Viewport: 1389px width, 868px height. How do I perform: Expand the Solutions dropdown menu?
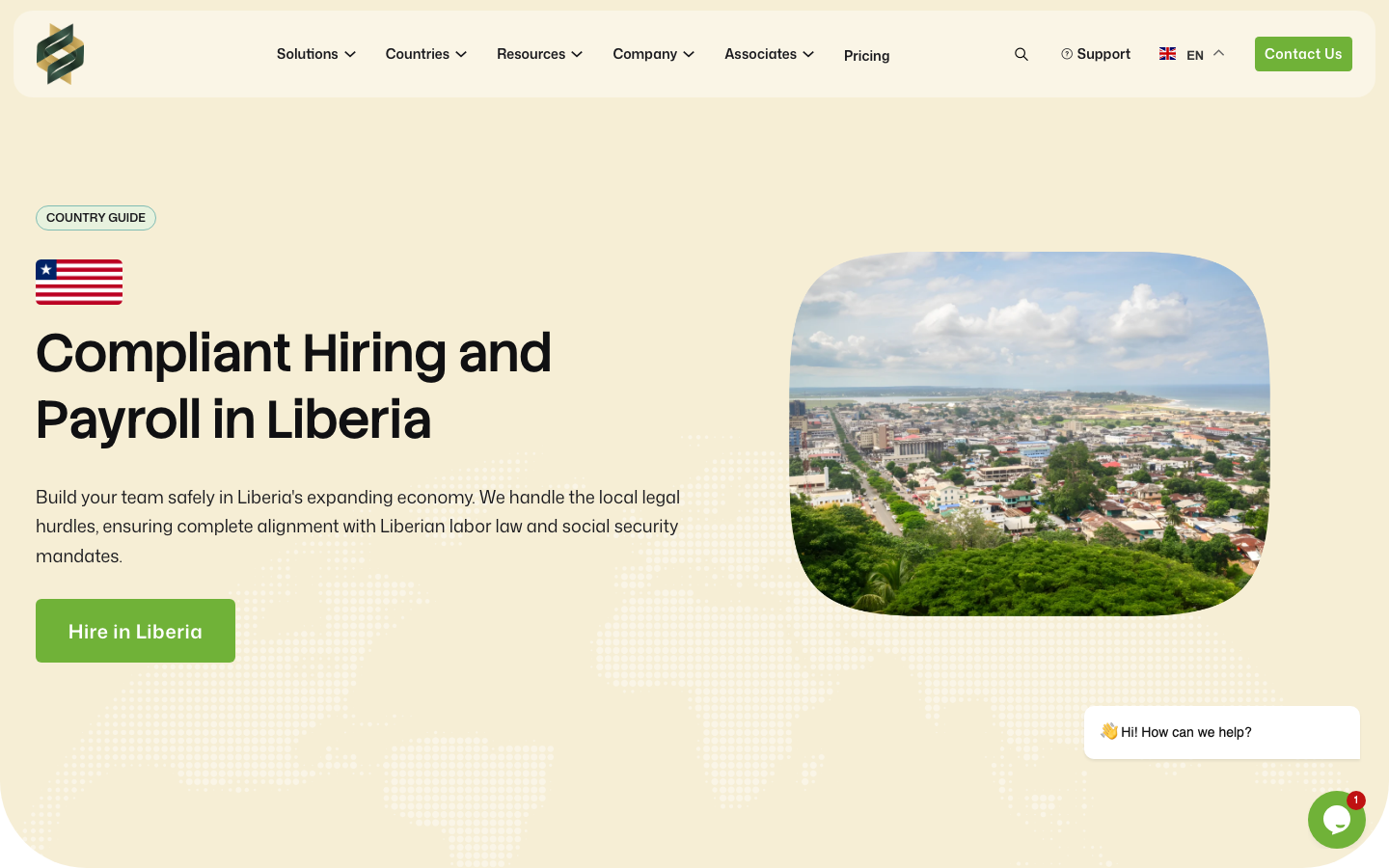316,54
